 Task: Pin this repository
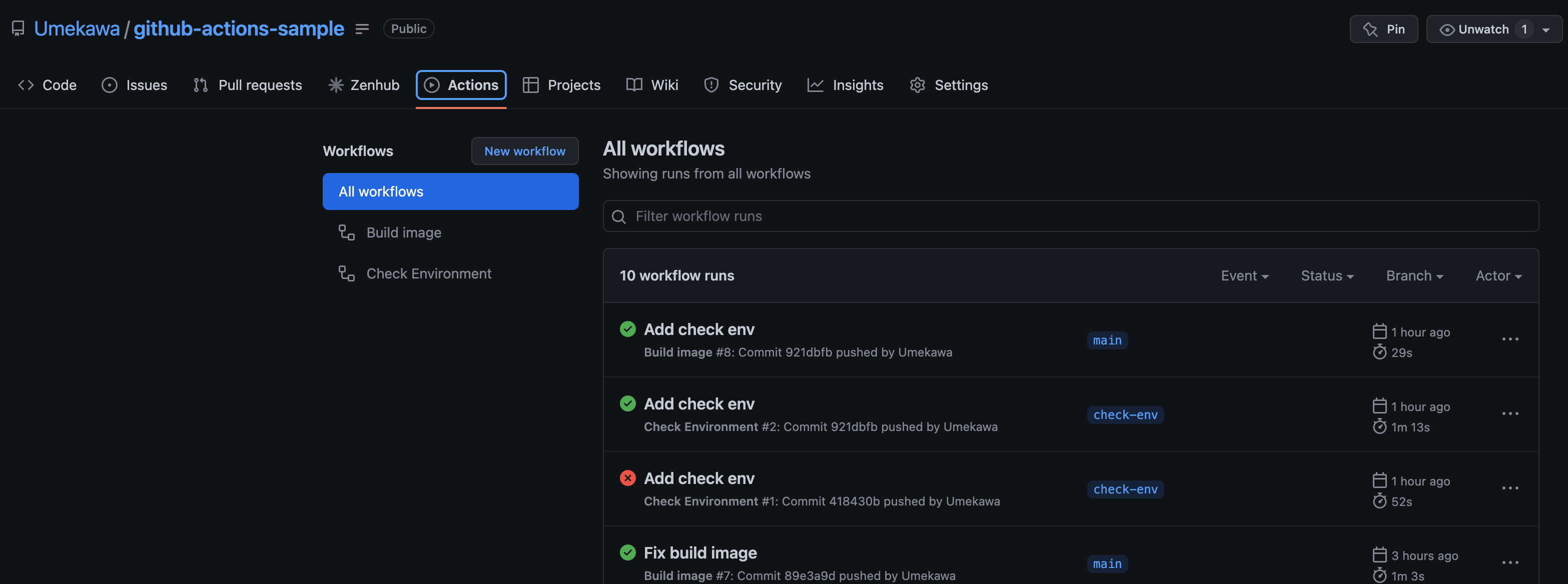(x=1383, y=29)
